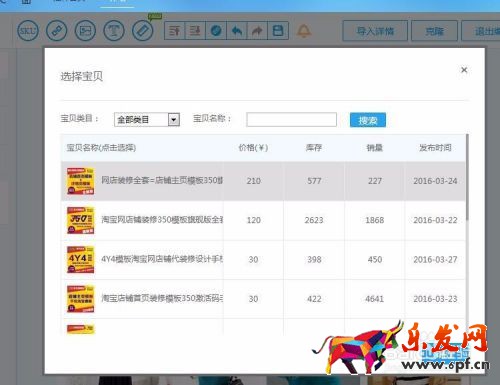Click the 导入详情 button
The image size is (500, 385).
pyautogui.click(x=375, y=31)
